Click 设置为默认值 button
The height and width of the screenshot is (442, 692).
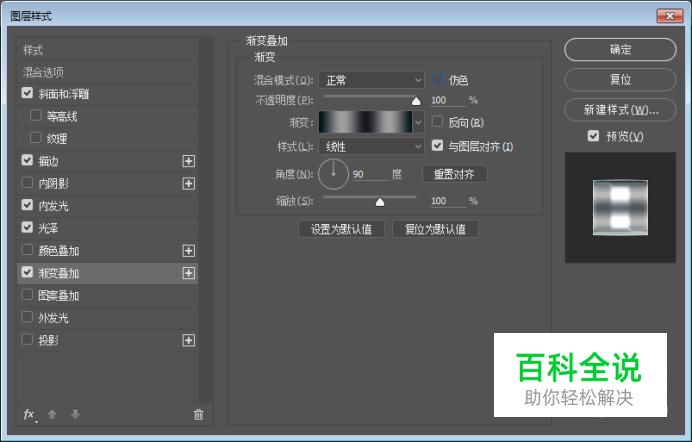(341, 229)
